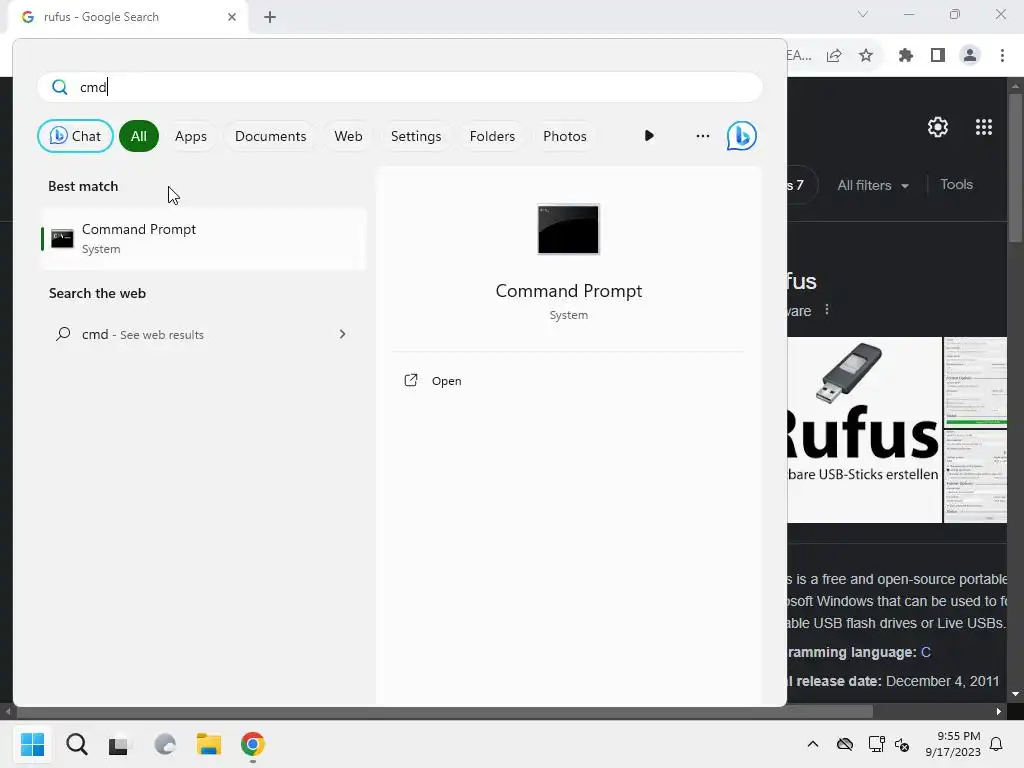Expand the All filters dropdown
The image size is (1024, 768).
tap(872, 185)
